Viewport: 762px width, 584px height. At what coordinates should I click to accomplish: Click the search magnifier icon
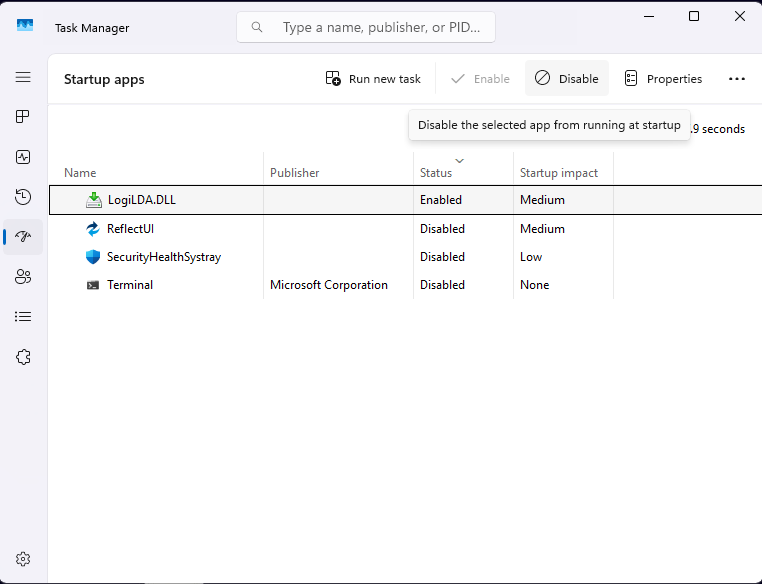tap(257, 27)
